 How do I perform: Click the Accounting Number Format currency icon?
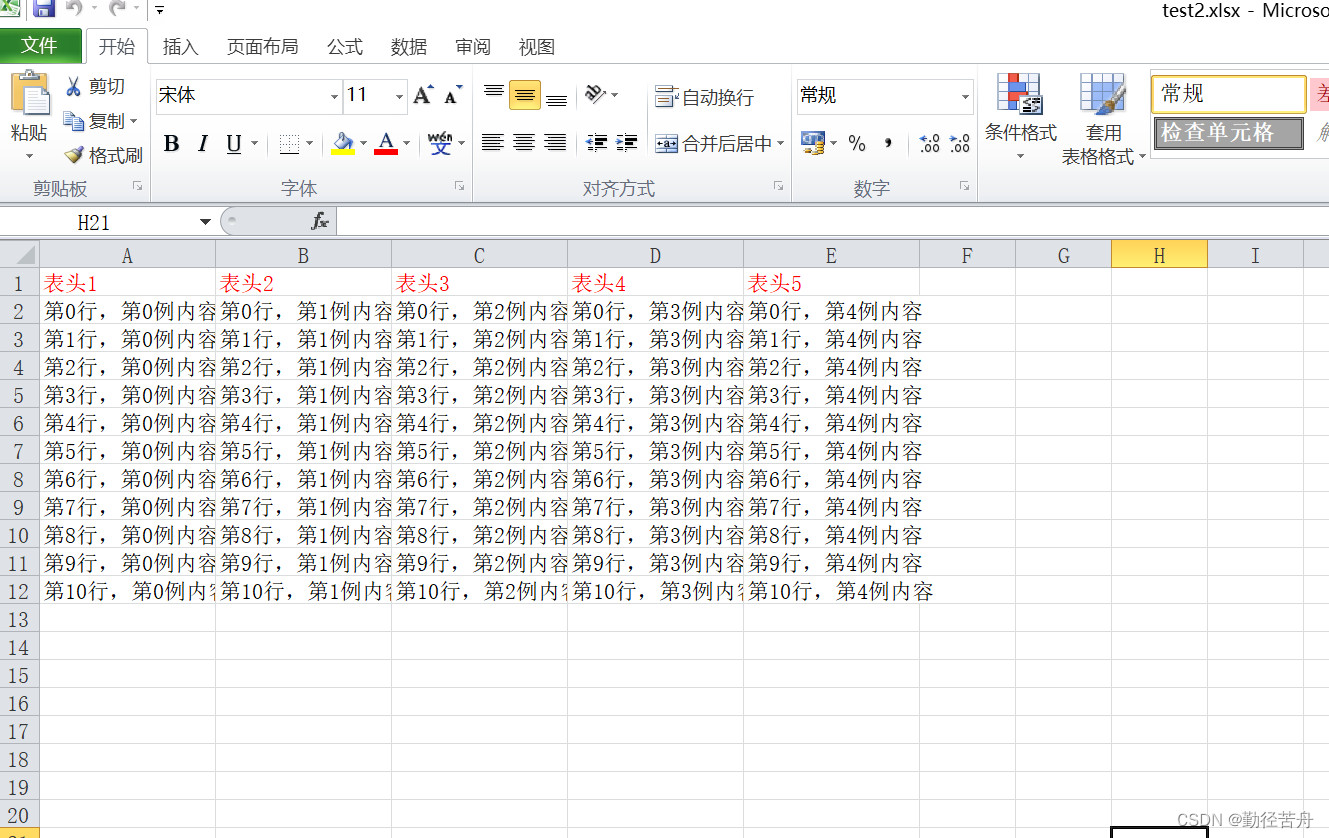[x=813, y=144]
